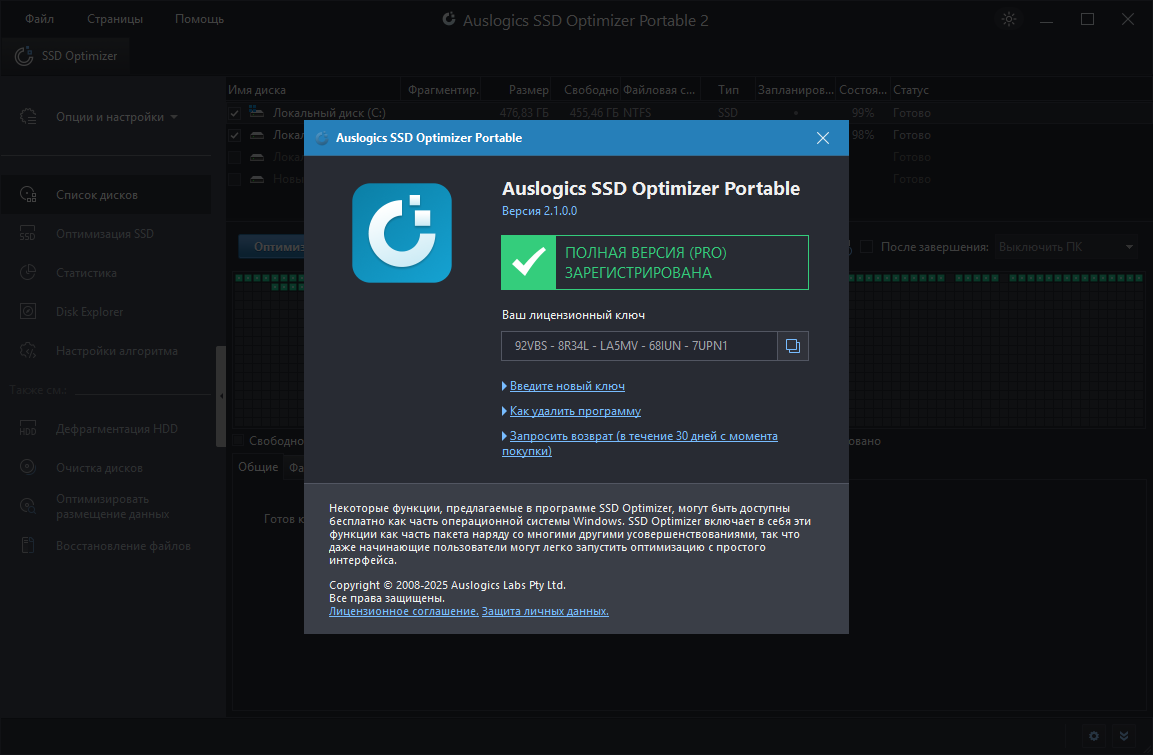
Task: Click the Состоя... column header
Action: (863, 90)
